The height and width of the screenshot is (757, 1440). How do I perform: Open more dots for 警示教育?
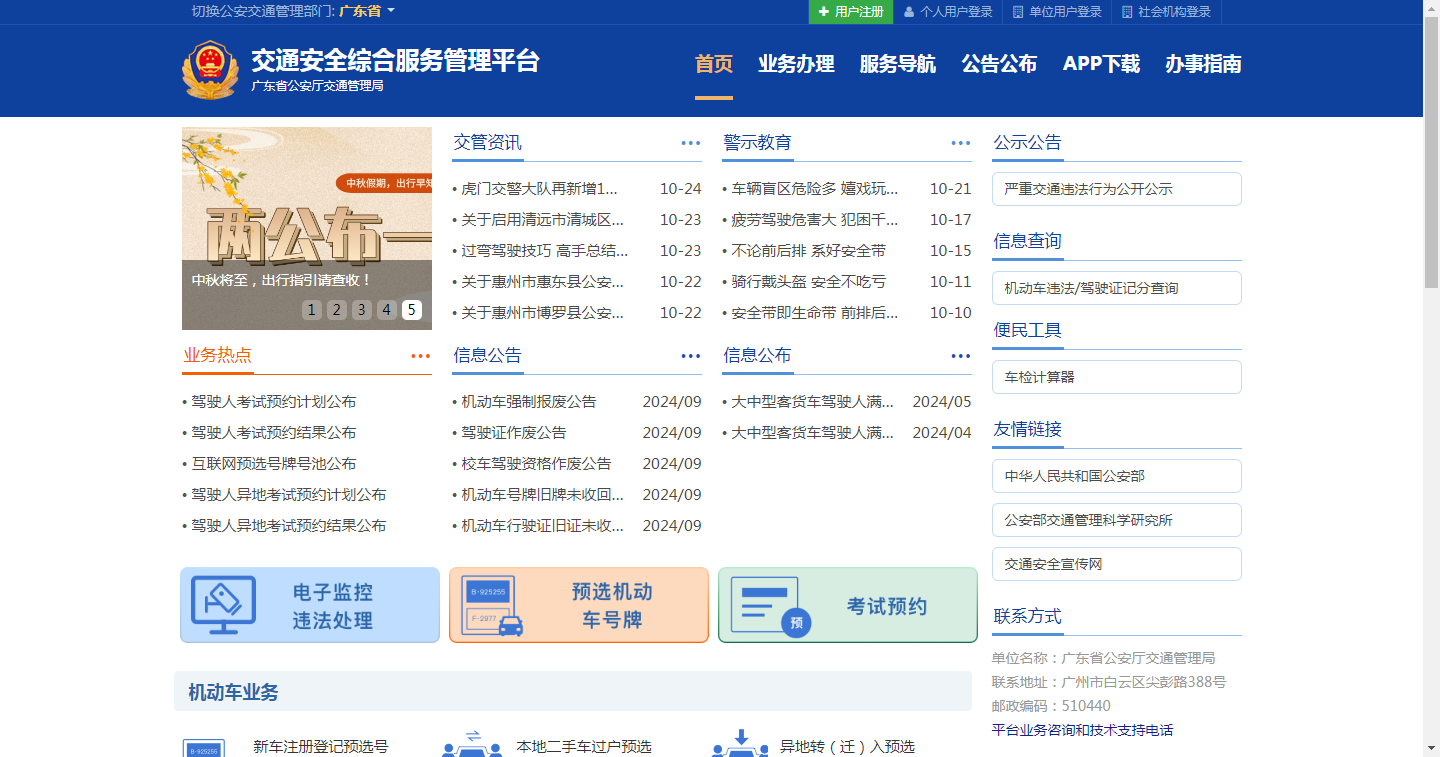[x=961, y=143]
